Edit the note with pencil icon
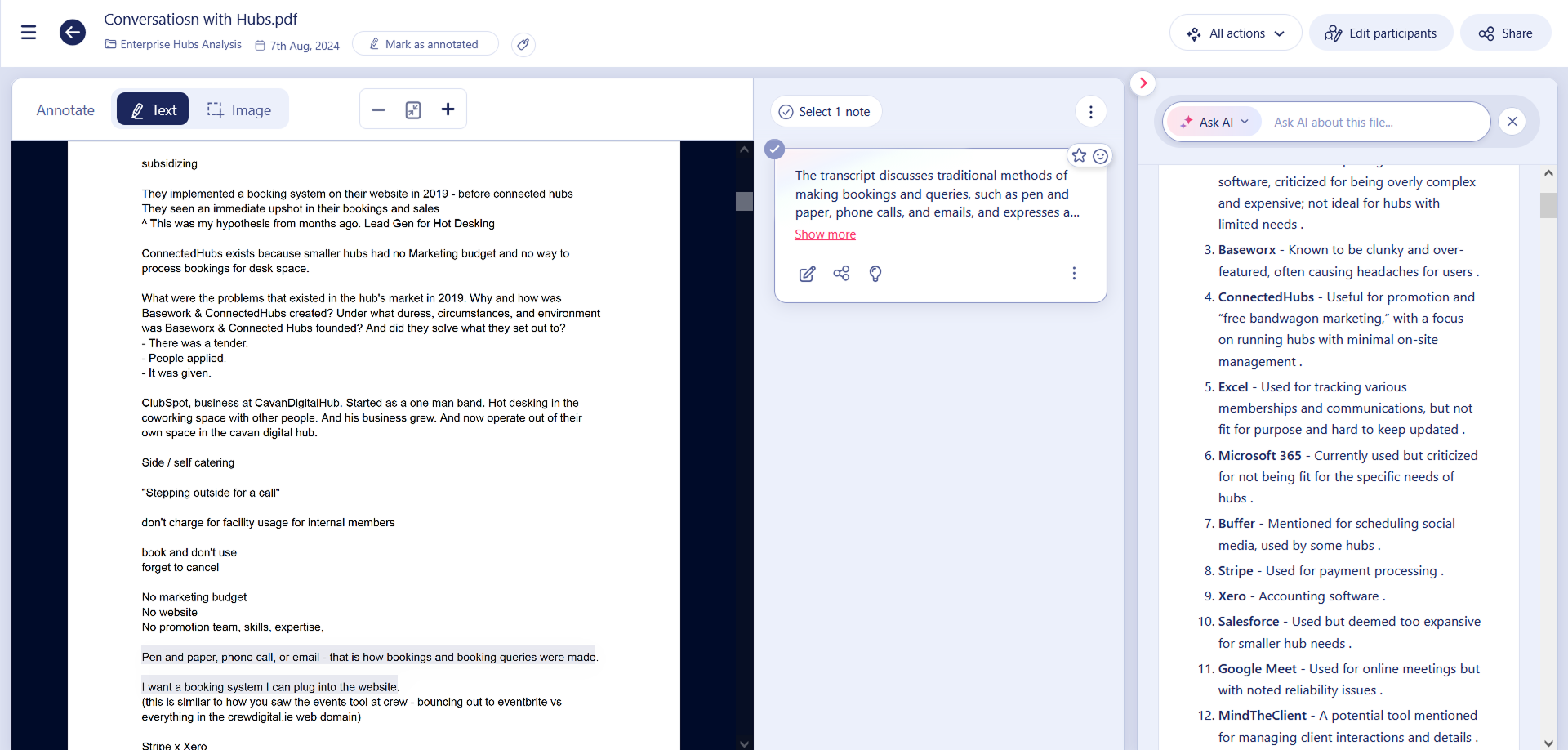This screenshot has width=1568, height=750. point(807,274)
